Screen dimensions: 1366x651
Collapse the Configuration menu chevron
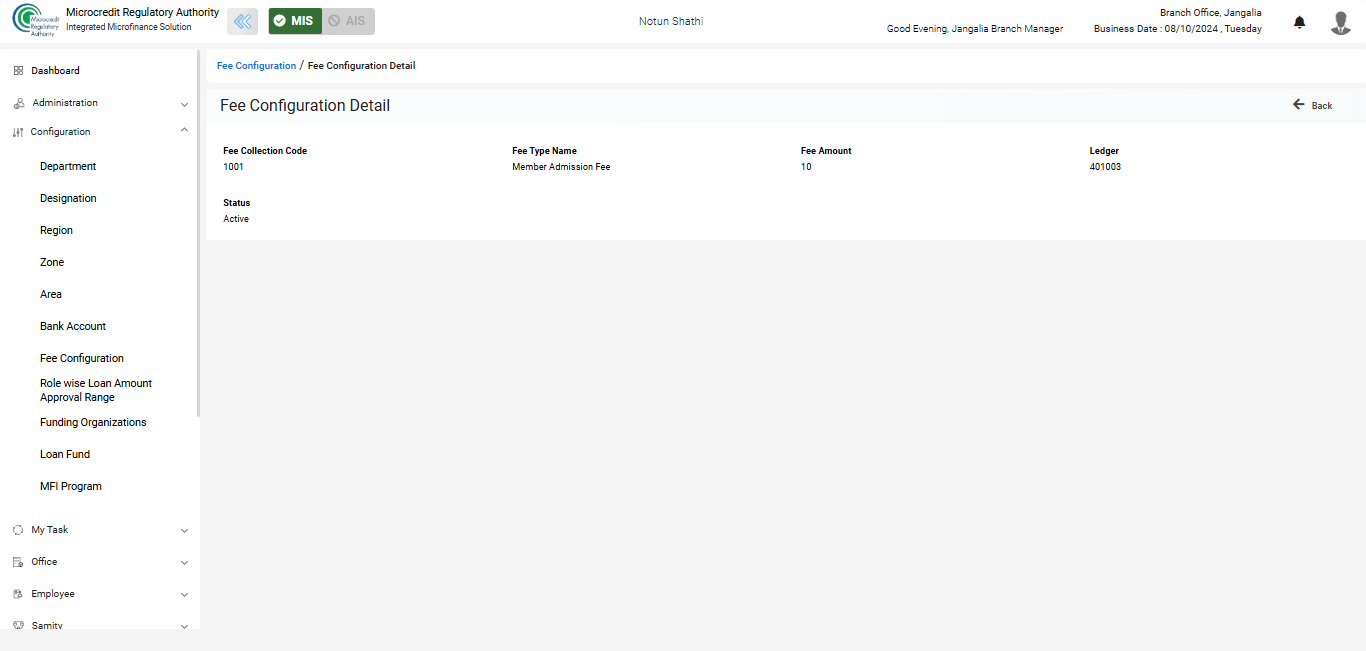pos(184,131)
